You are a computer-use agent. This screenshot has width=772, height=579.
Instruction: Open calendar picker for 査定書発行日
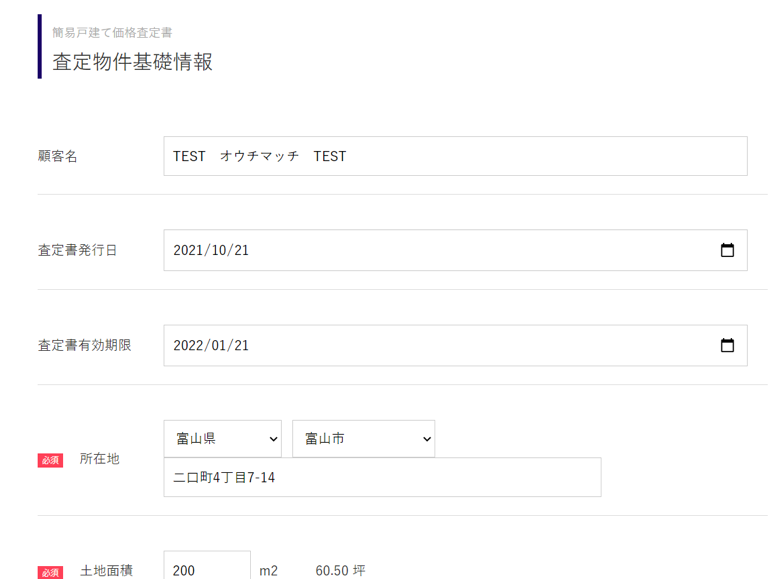coord(727,250)
